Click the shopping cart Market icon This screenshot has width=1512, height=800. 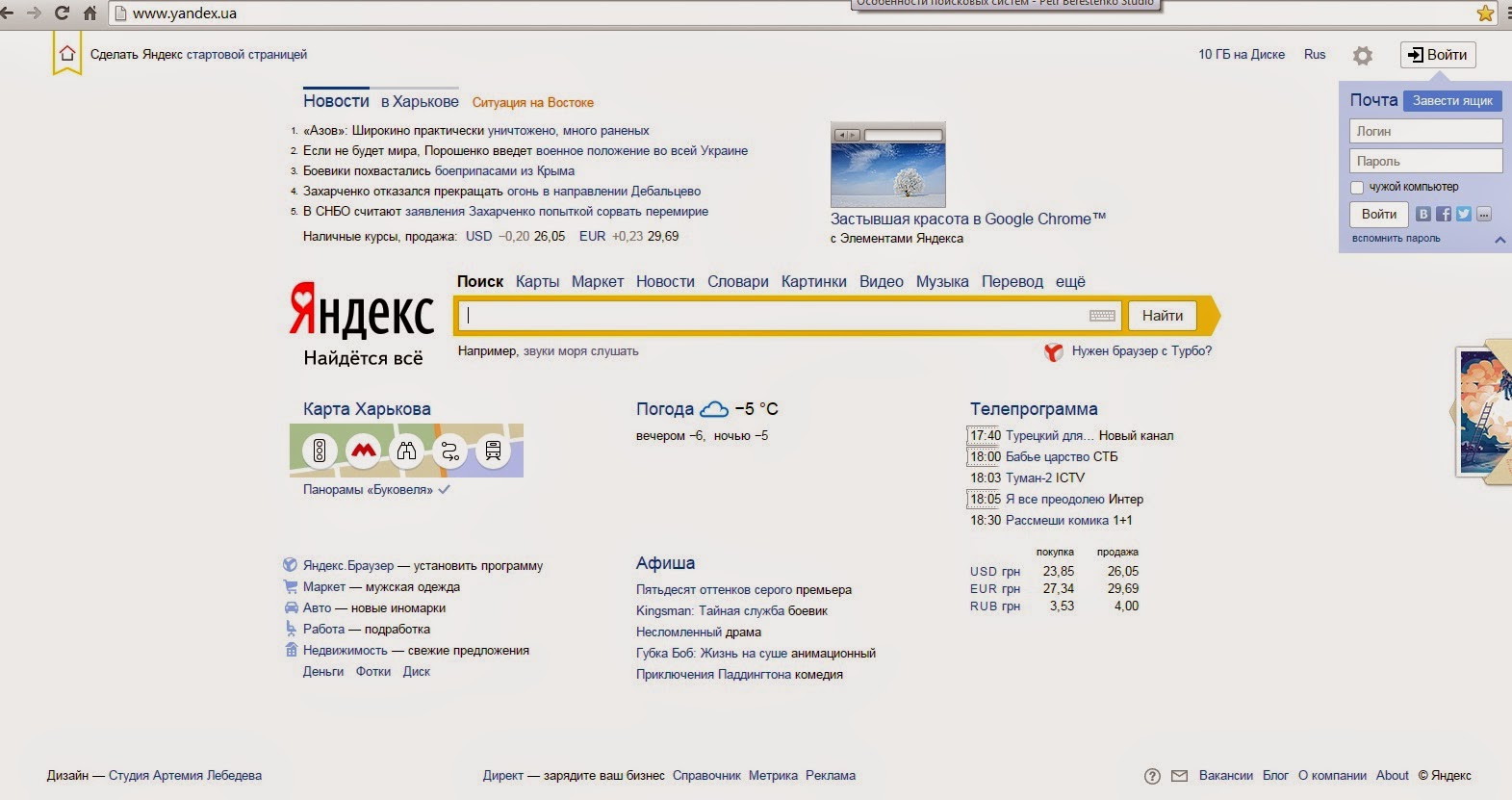pos(291,586)
